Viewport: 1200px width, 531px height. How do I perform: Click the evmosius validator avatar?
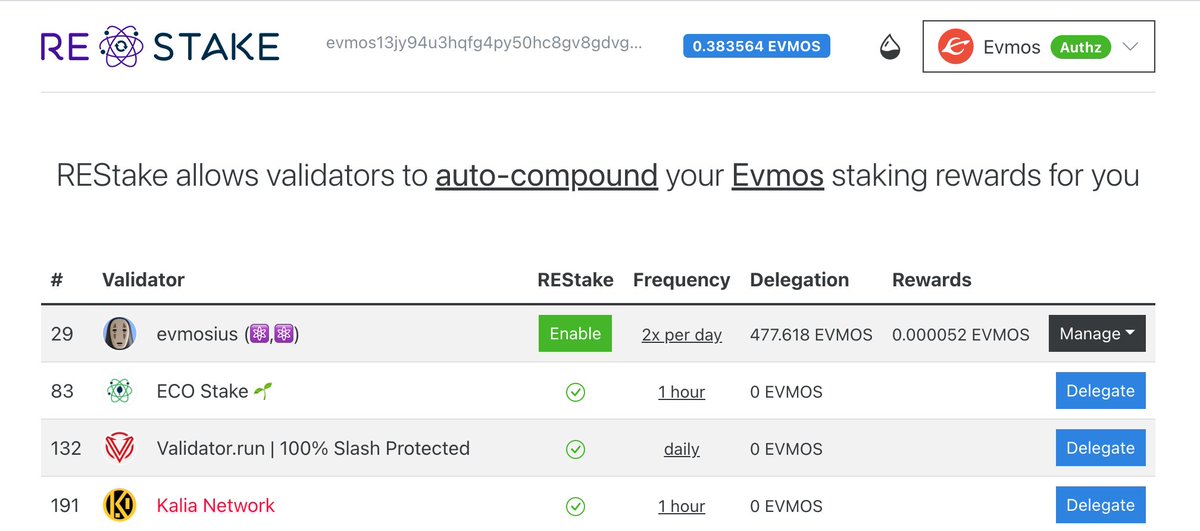pyautogui.click(x=120, y=334)
